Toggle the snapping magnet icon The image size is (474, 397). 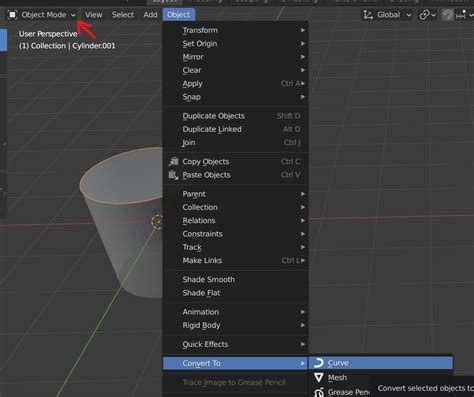pos(447,15)
